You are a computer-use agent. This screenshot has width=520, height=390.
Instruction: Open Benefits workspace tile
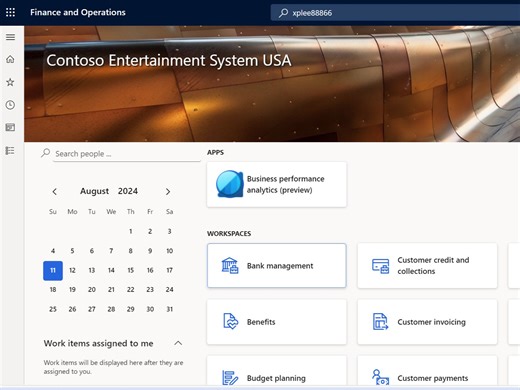point(277,322)
